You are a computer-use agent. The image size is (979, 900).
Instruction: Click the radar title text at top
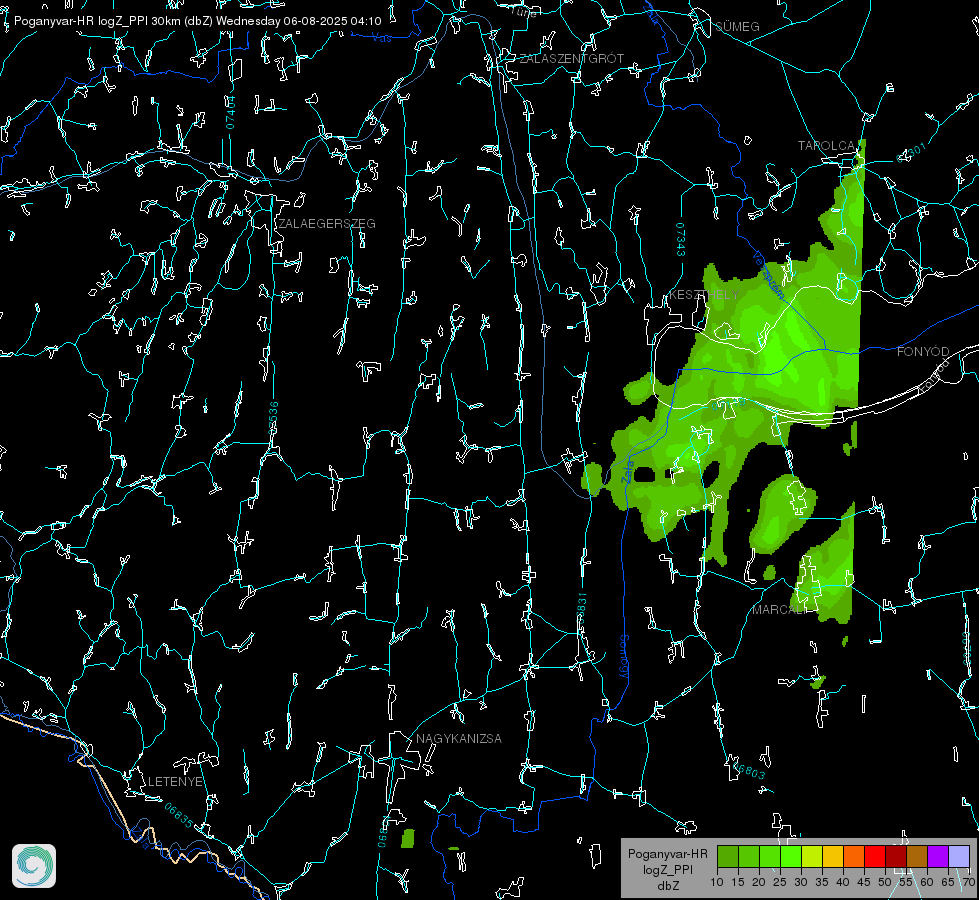click(197, 21)
